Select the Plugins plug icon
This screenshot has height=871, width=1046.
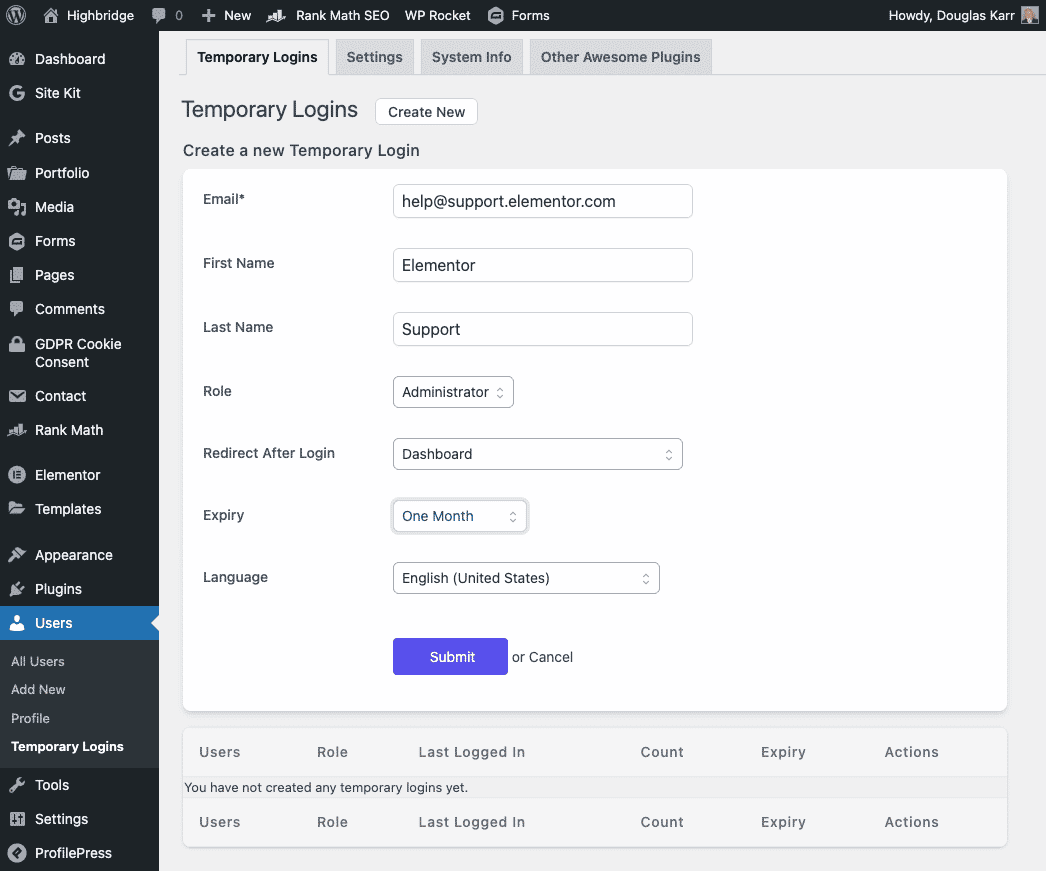[17, 589]
